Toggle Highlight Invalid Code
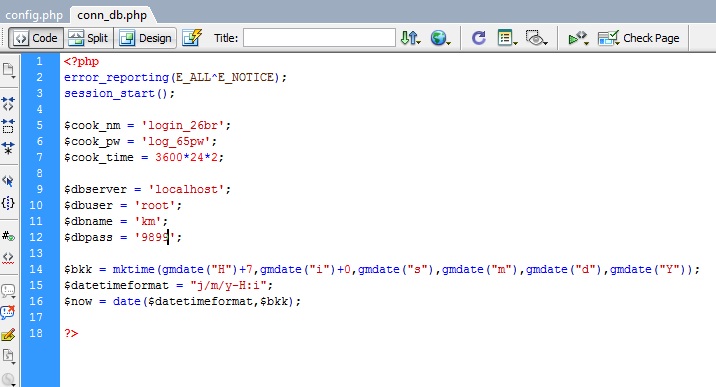This screenshot has height=387, width=716. point(8,258)
